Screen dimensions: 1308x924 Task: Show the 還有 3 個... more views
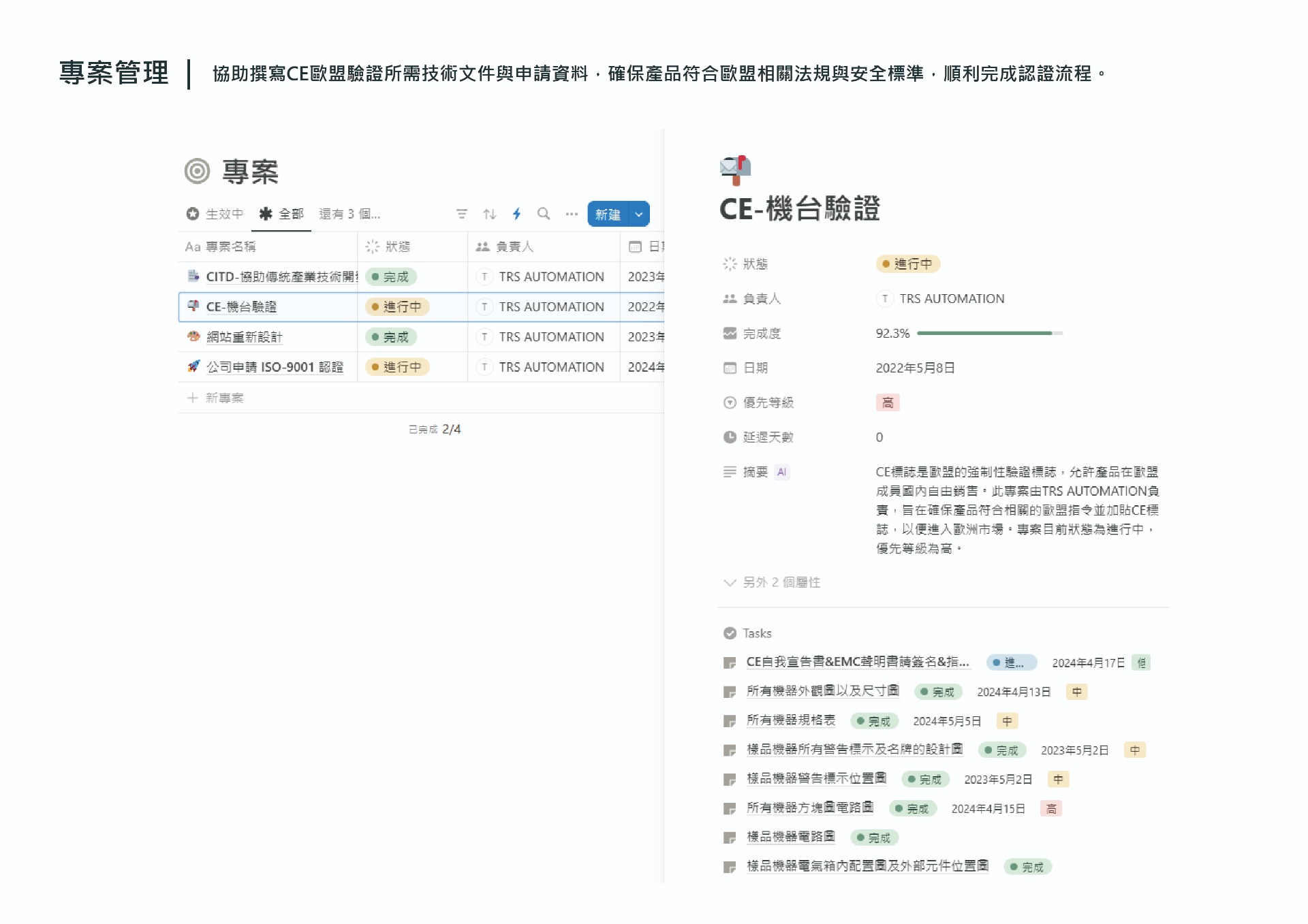coord(349,214)
